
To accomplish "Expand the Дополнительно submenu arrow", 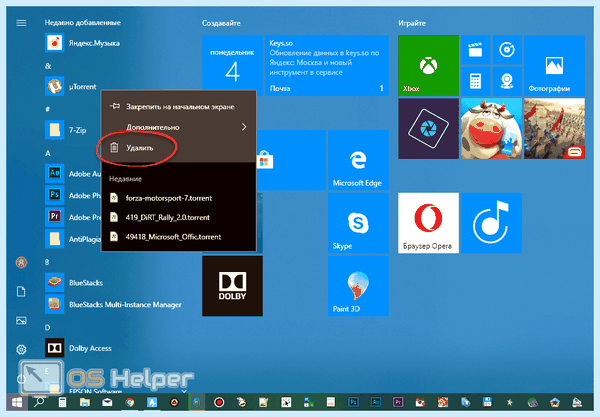I will (x=244, y=127).
